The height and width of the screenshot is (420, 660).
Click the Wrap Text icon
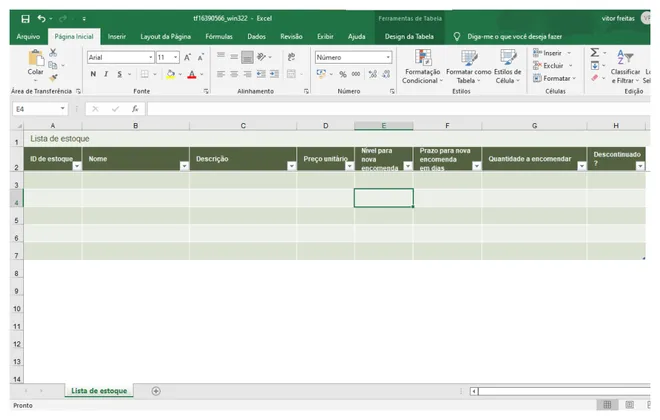pos(291,57)
